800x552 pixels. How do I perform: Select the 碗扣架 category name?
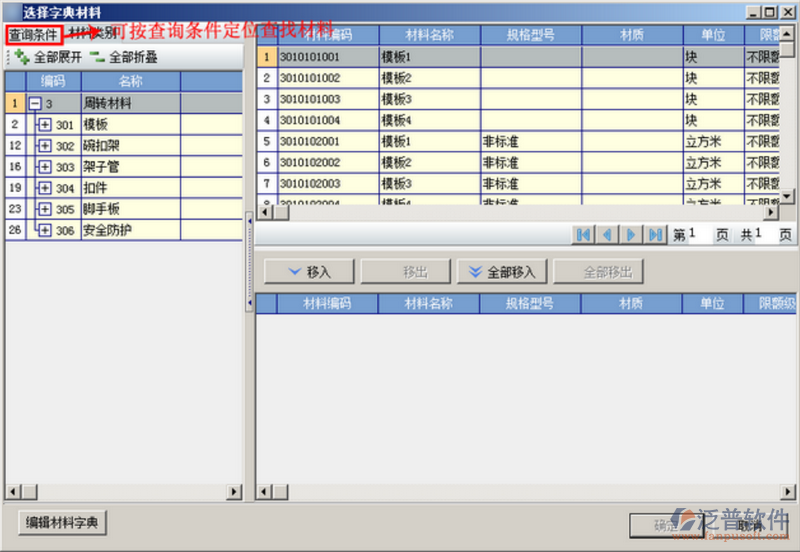(101, 146)
